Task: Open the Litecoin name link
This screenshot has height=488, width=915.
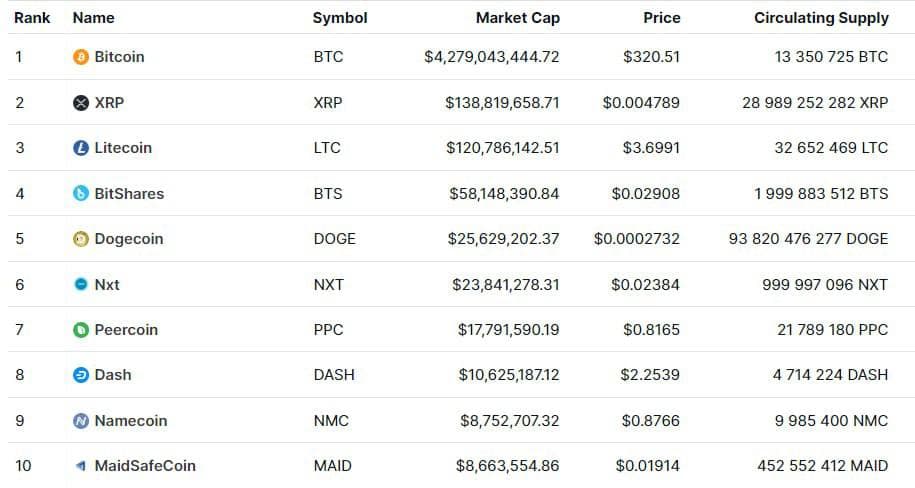Action: [123, 148]
